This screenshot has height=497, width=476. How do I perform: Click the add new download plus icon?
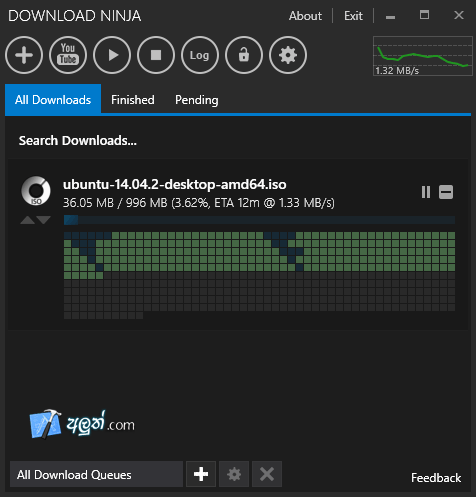pos(24,55)
